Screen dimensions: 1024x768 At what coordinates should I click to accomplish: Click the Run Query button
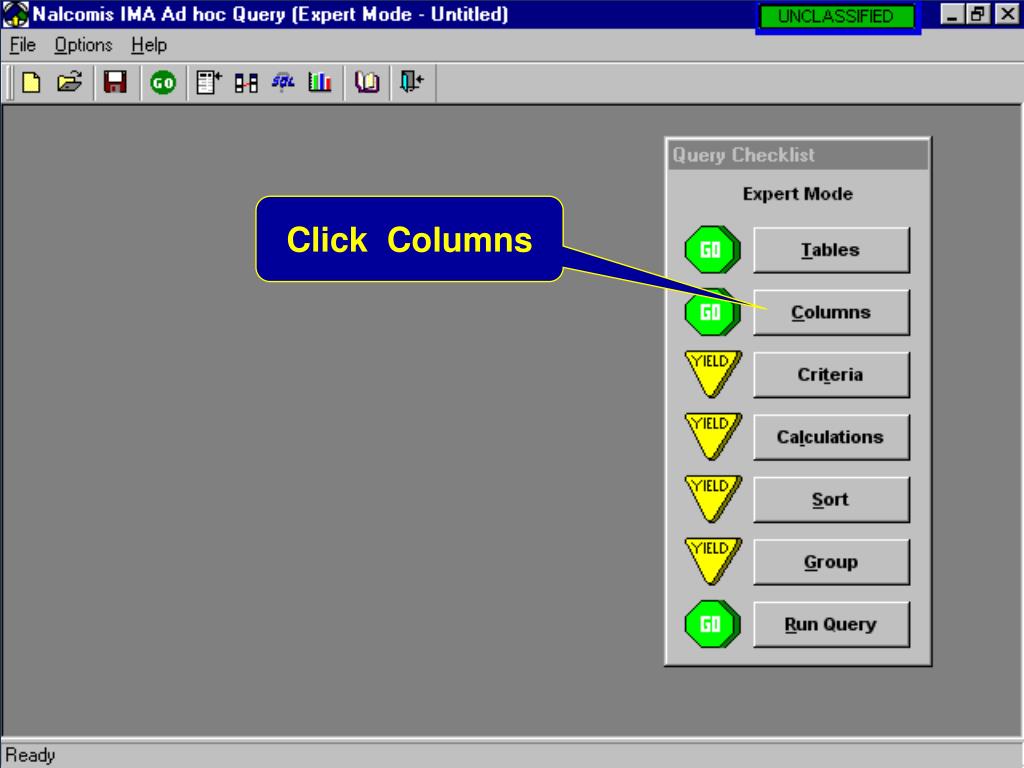[831, 625]
